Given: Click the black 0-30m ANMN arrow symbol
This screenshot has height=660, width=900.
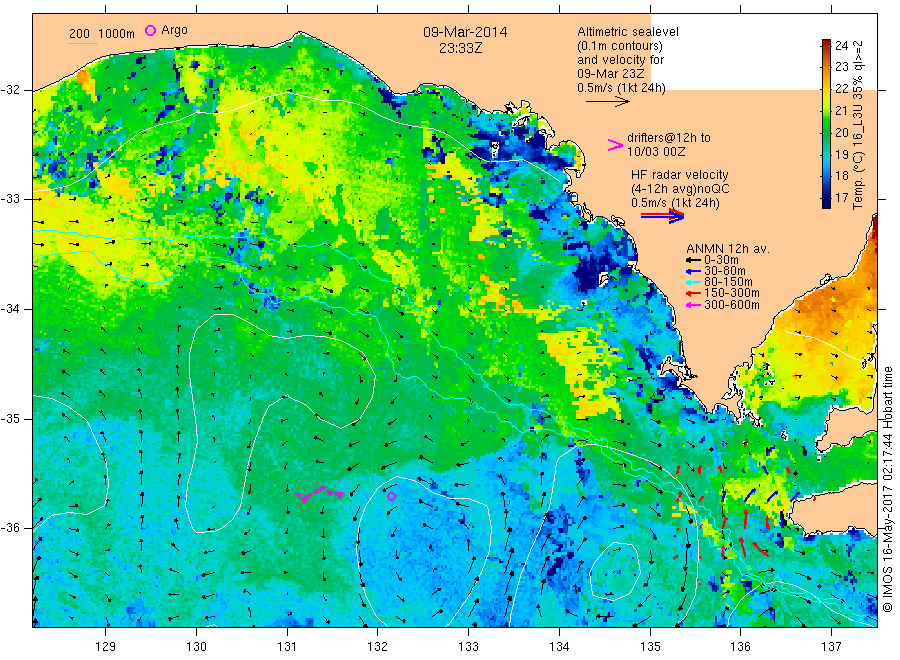Looking at the screenshot, I should (693, 260).
